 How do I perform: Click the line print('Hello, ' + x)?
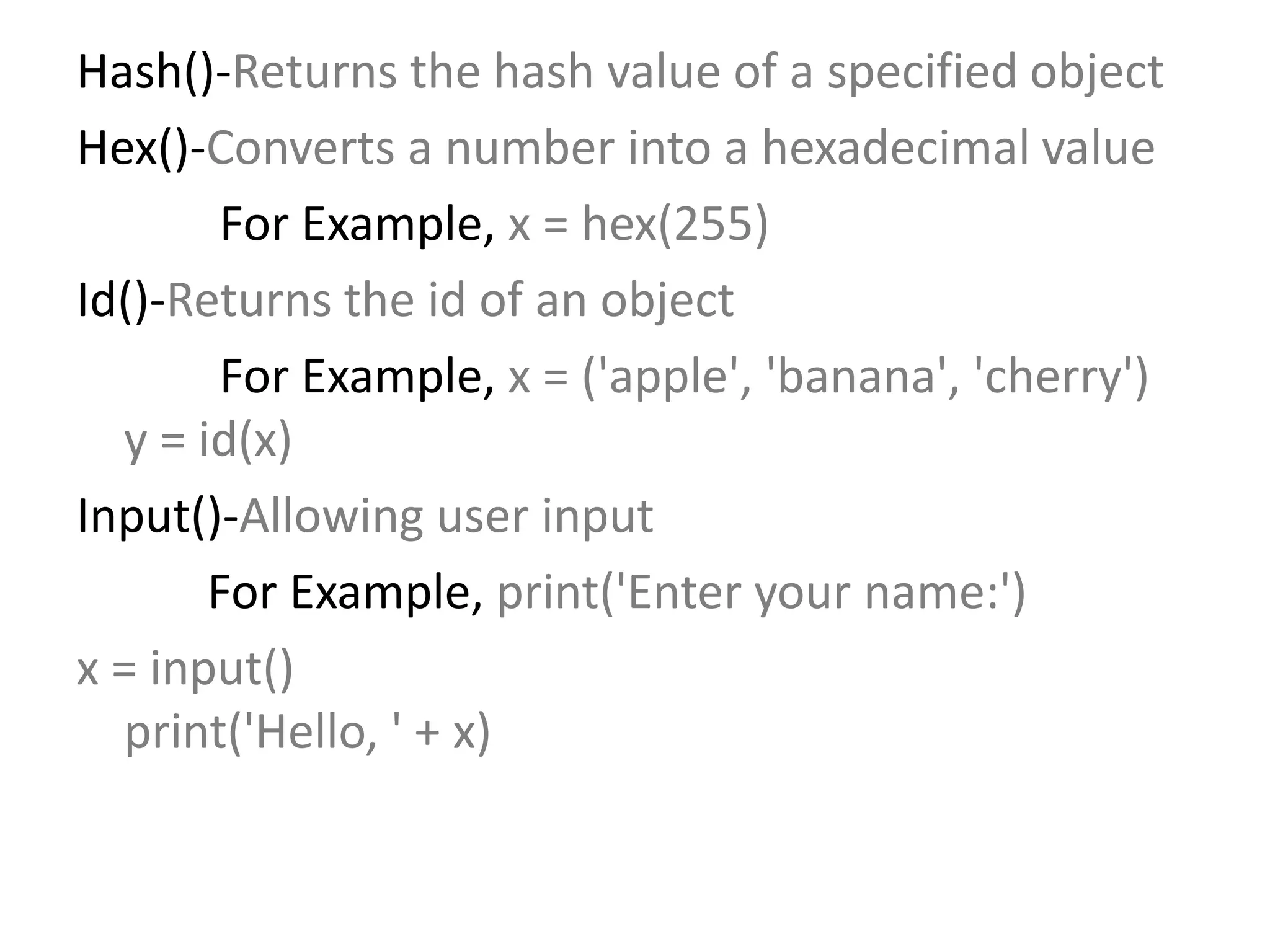308,733
